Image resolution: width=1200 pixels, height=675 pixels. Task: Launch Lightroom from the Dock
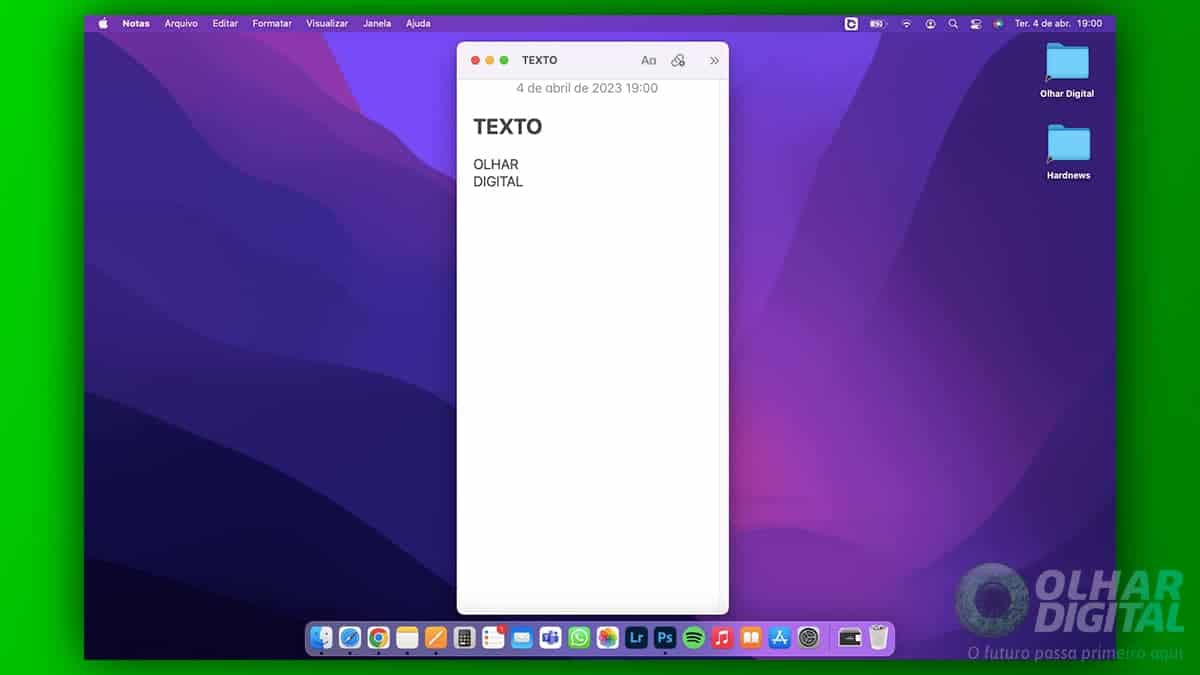click(x=636, y=637)
